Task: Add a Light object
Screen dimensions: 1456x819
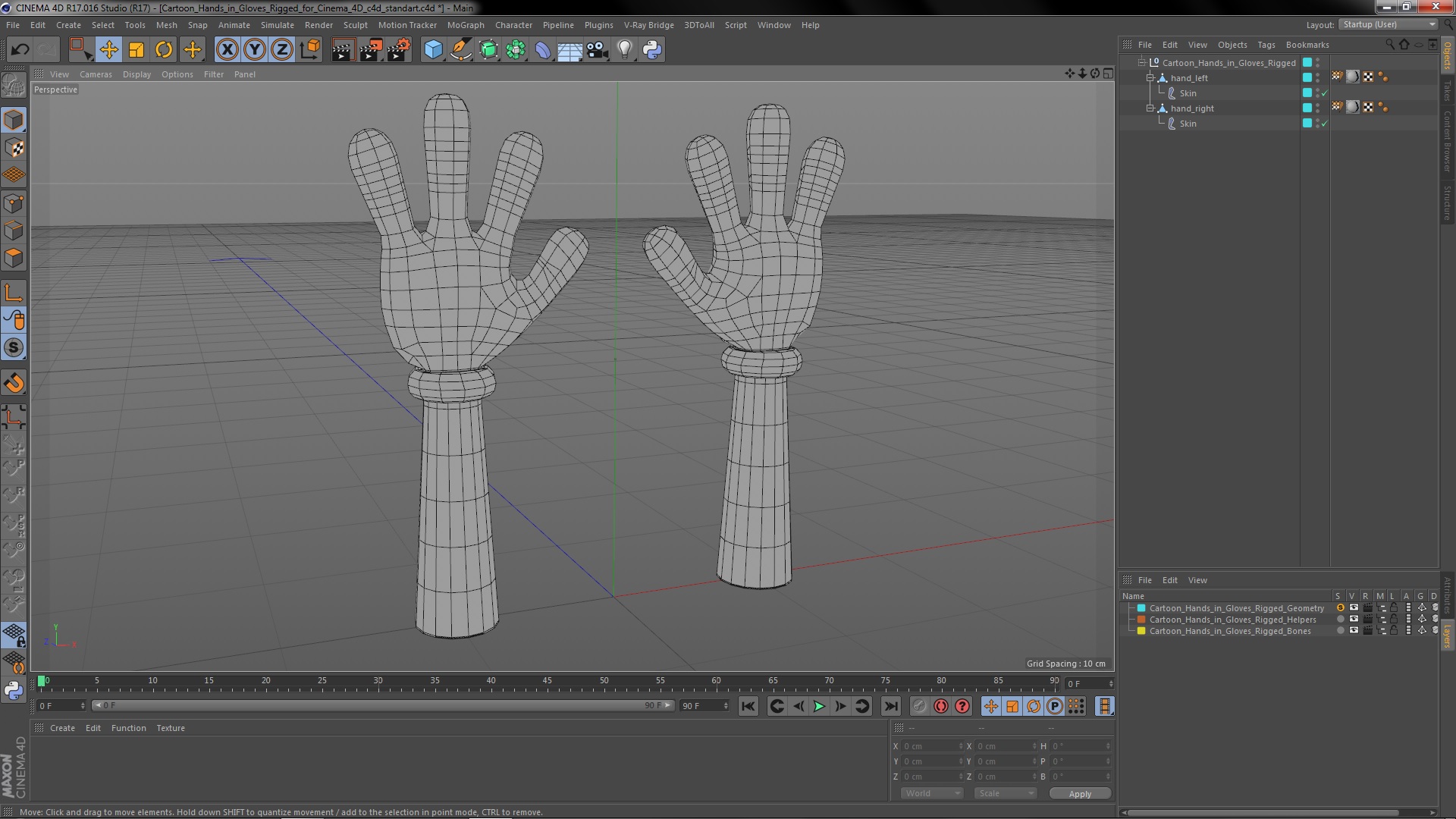Action: click(x=625, y=50)
